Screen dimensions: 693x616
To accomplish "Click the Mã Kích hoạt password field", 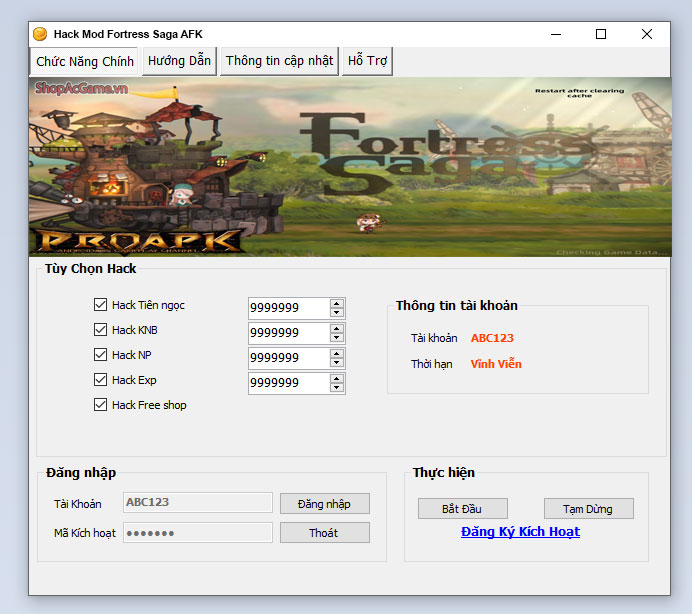I will tap(198, 532).
